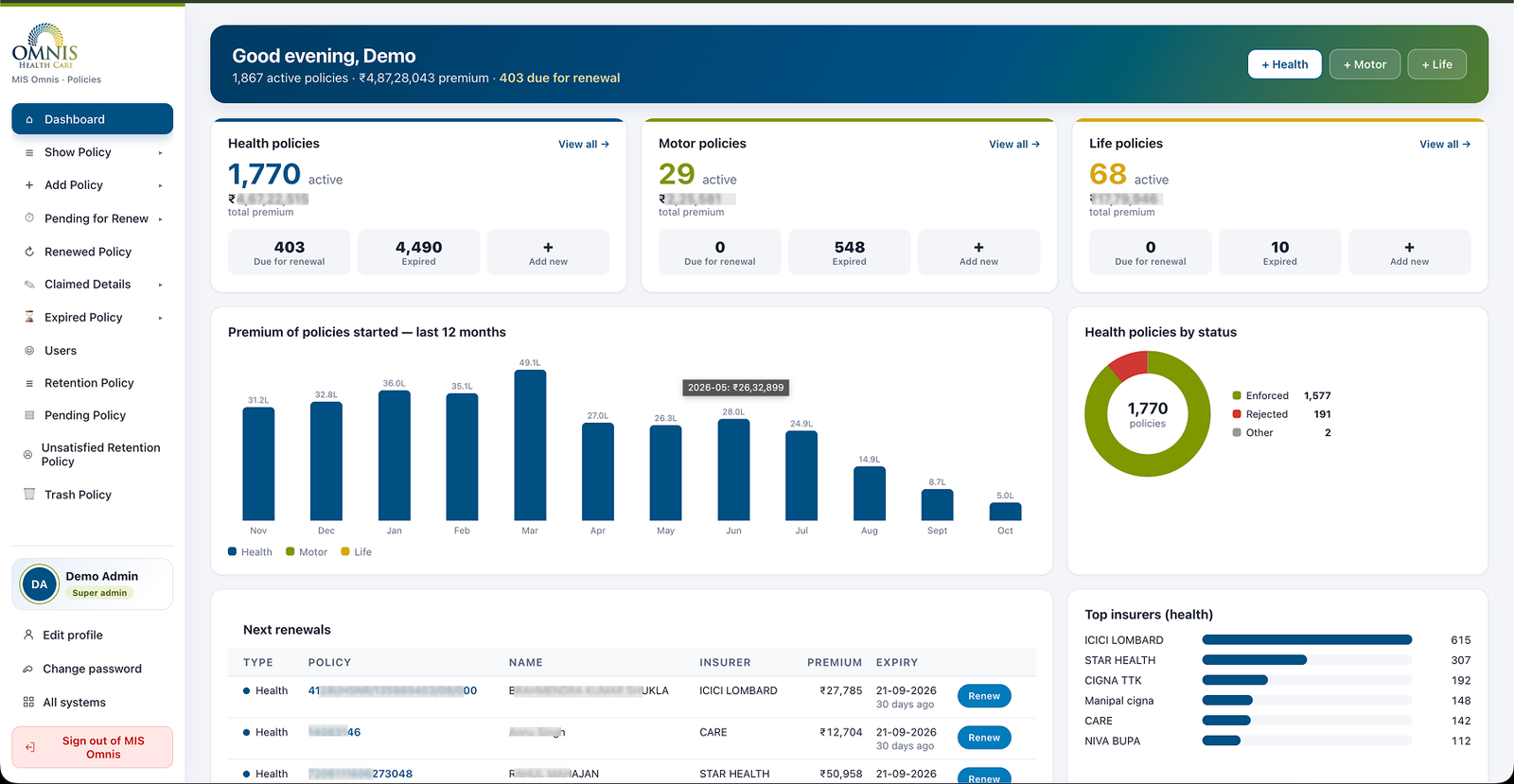Viewport: 1514px width, 784px height.
Task: Click the Omnis Health Care logo
Action: click(x=45, y=46)
